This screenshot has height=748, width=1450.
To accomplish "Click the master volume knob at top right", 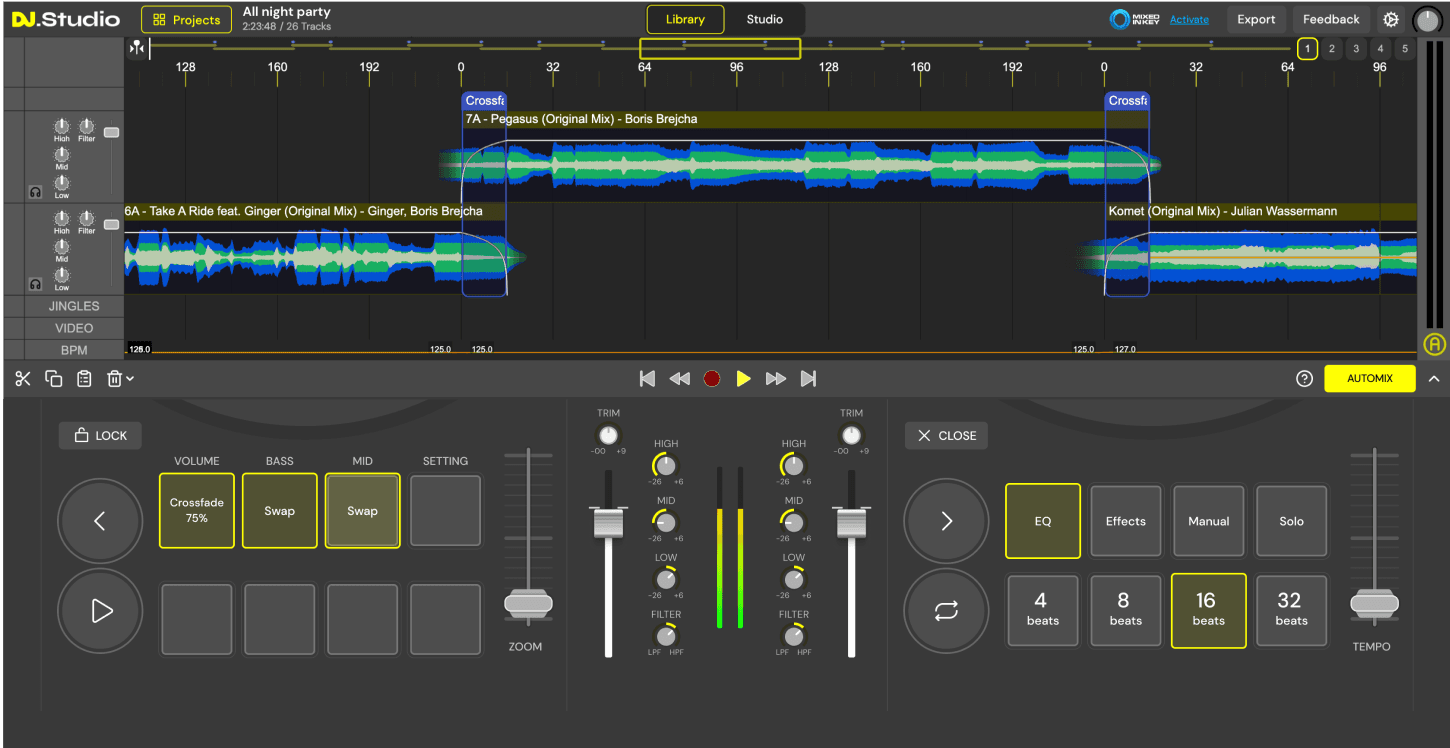I will click(1427, 19).
